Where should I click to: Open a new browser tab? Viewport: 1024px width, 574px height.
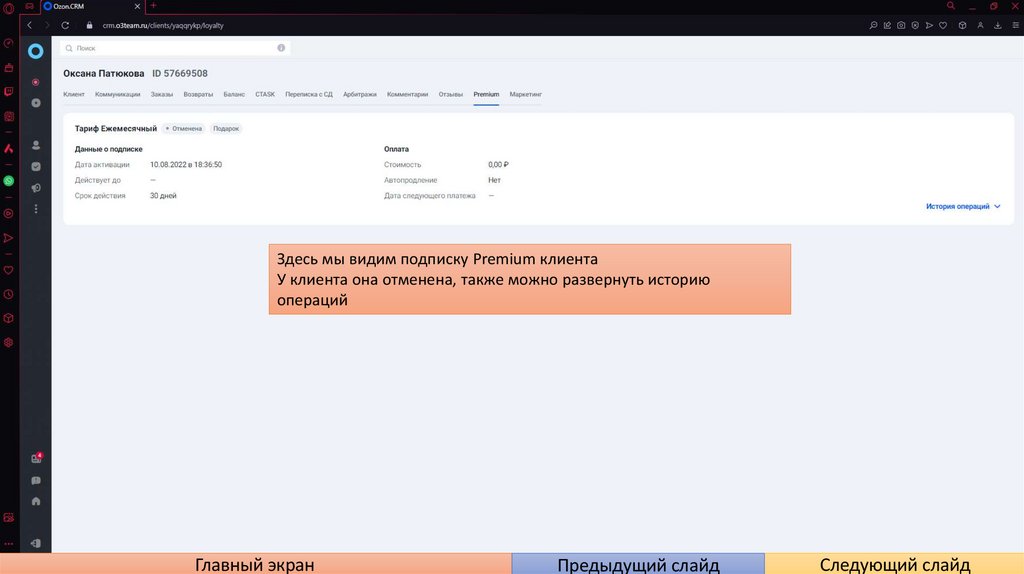tap(153, 6)
